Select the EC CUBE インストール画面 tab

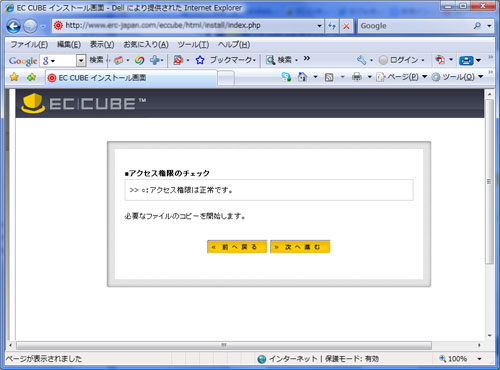click(x=131, y=78)
